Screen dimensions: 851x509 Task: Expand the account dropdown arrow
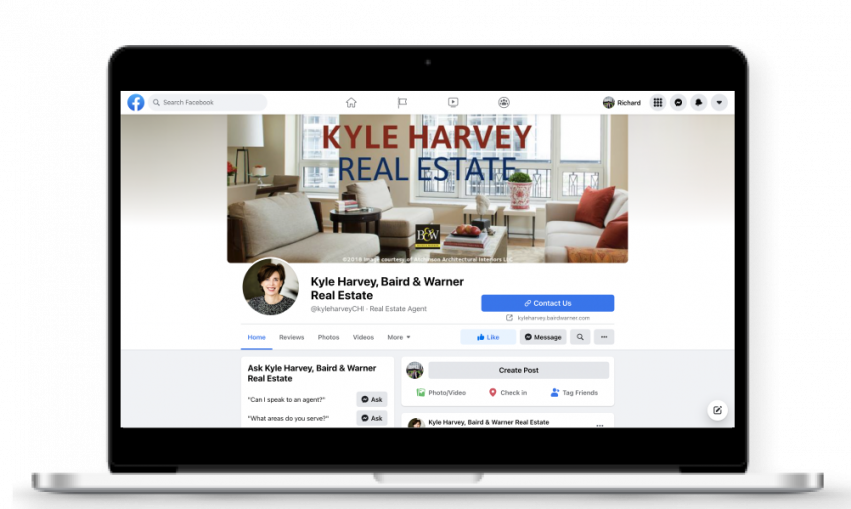(x=719, y=102)
